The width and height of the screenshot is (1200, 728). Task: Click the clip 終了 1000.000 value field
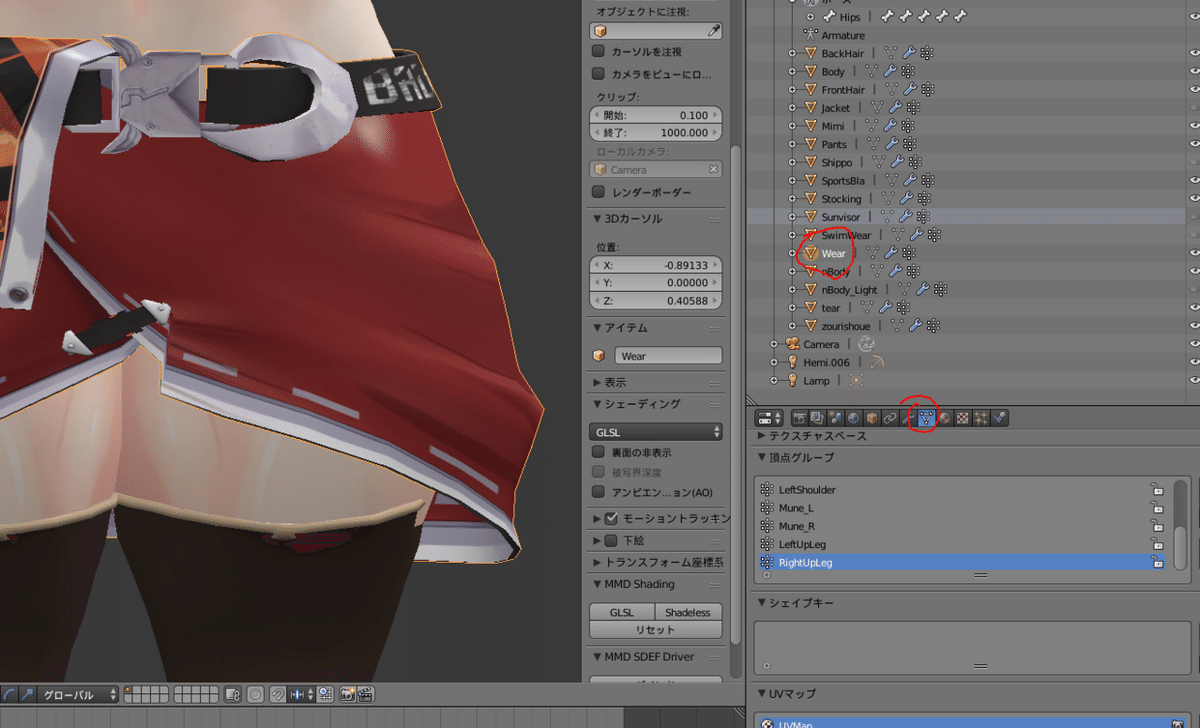[x=656, y=132]
